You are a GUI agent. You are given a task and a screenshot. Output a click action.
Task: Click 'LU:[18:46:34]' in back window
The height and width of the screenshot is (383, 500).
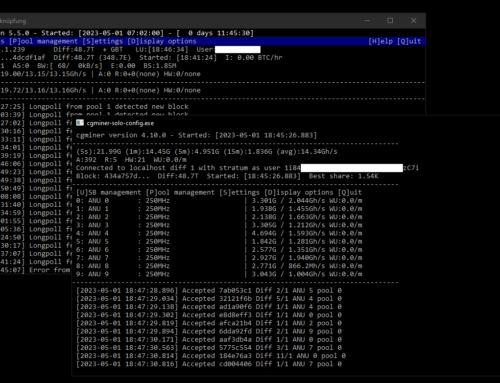pos(162,49)
